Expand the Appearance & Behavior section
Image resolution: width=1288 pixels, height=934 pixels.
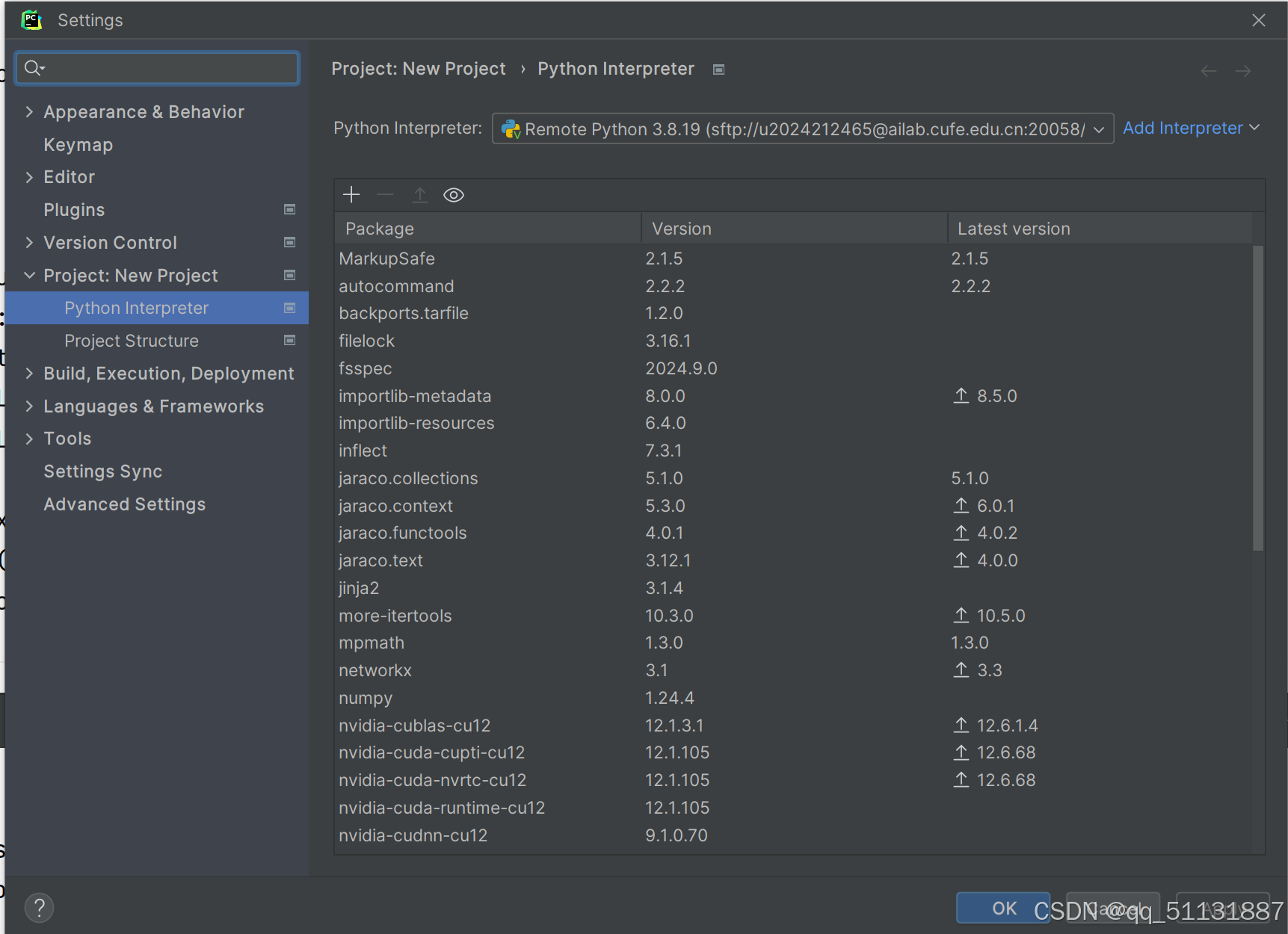point(28,111)
